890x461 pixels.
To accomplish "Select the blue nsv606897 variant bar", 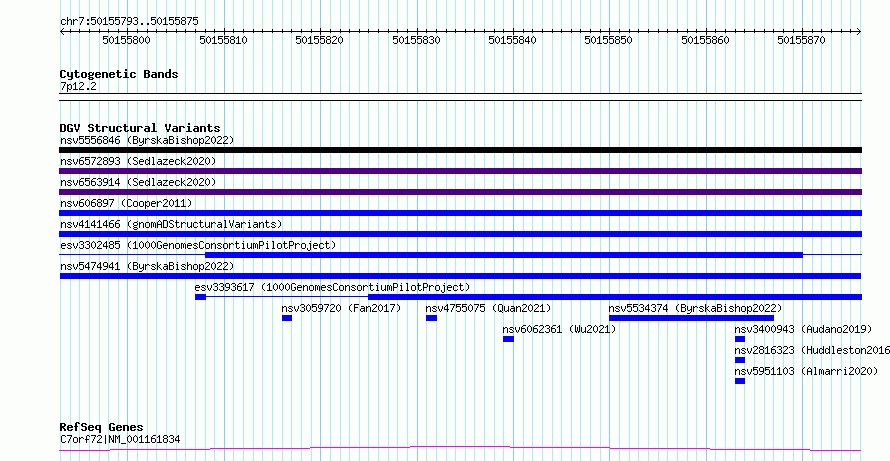I will click(x=460, y=213).
